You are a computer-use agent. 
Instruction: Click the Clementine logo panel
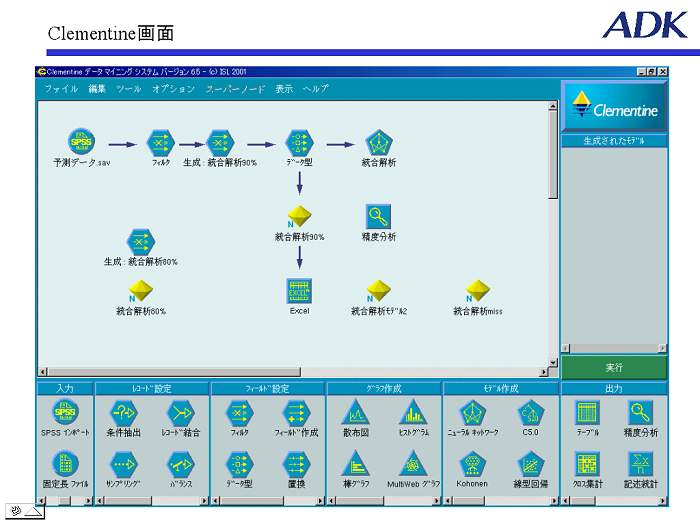point(614,106)
